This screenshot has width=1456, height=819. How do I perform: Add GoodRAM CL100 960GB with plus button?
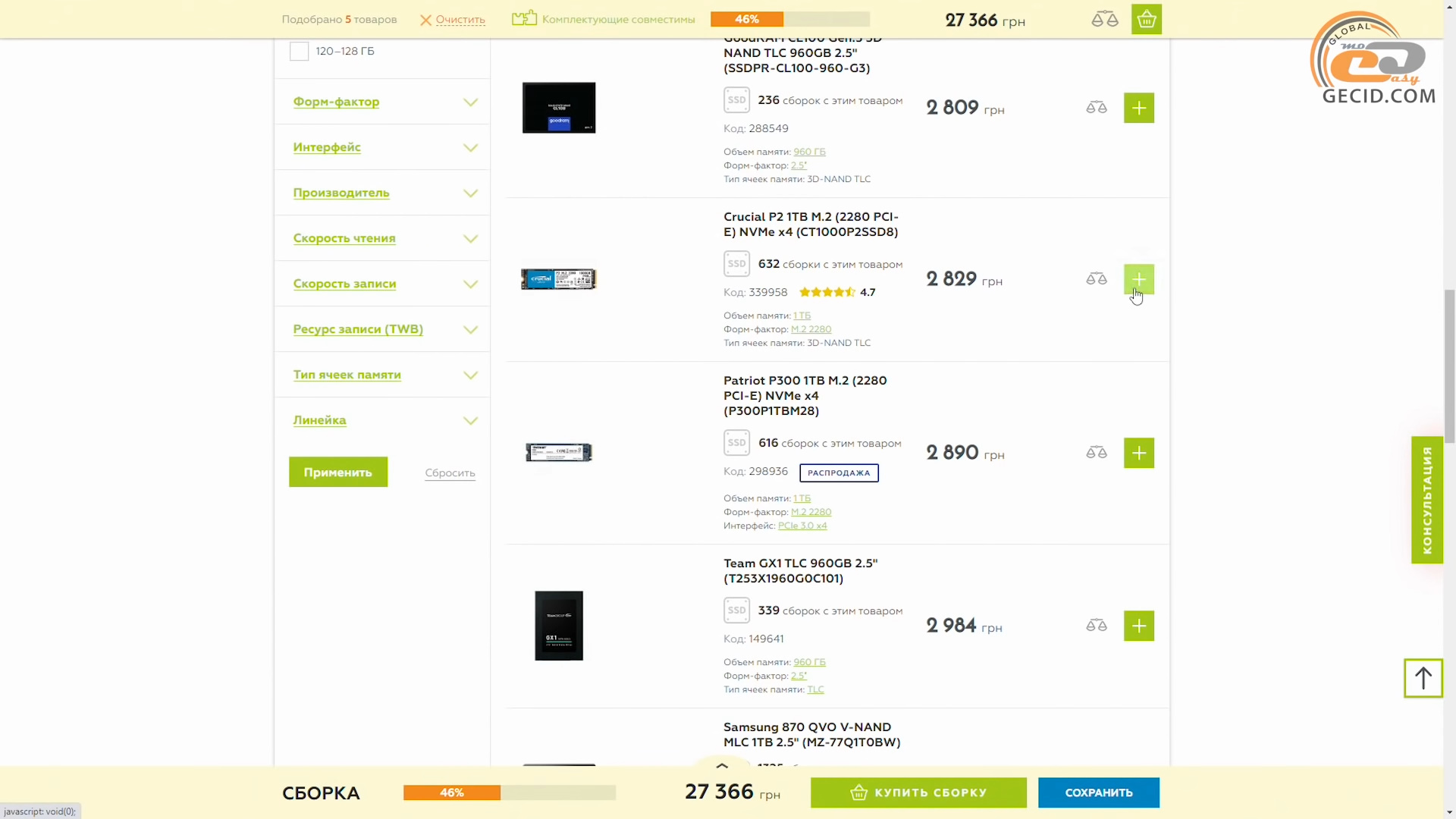(1138, 108)
